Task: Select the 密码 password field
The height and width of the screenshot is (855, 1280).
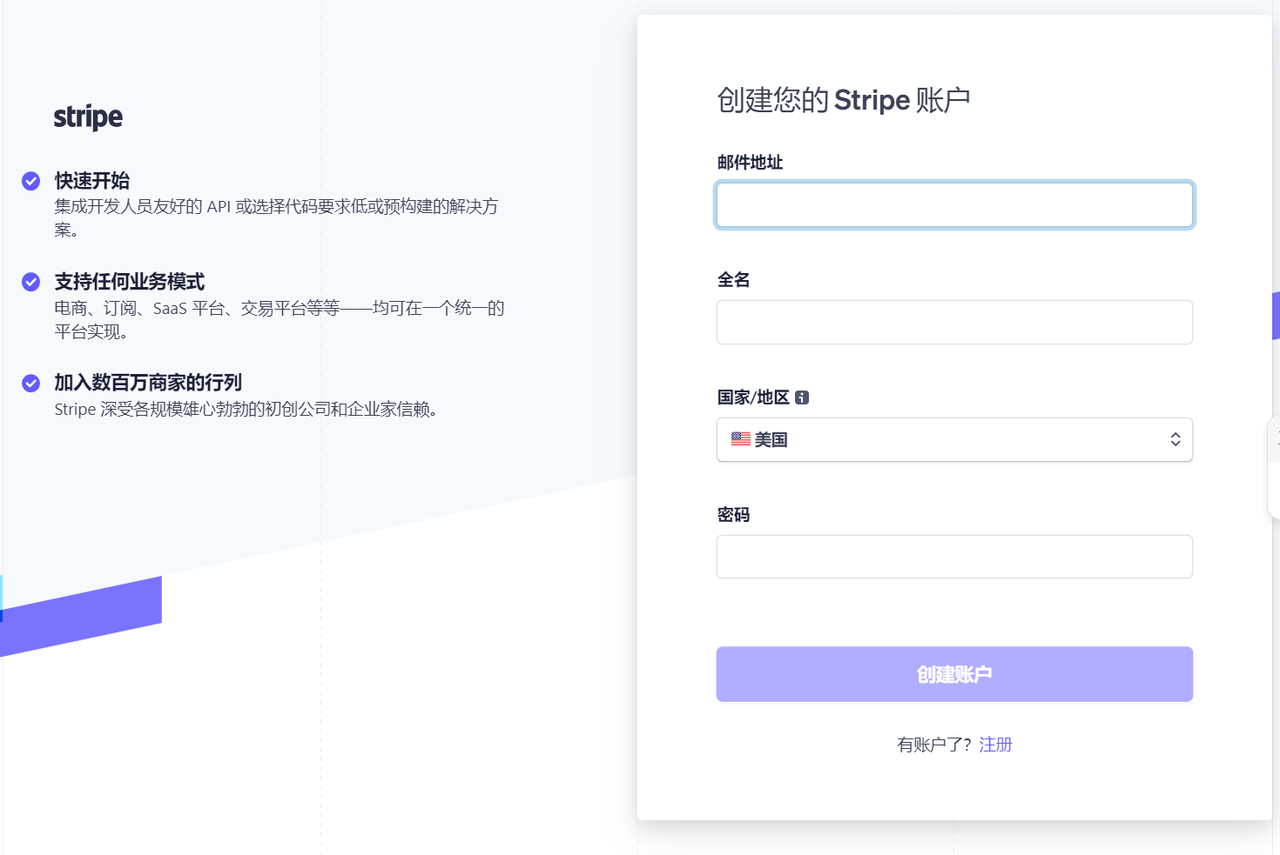Action: pyautogui.click(x=954, y=556)
